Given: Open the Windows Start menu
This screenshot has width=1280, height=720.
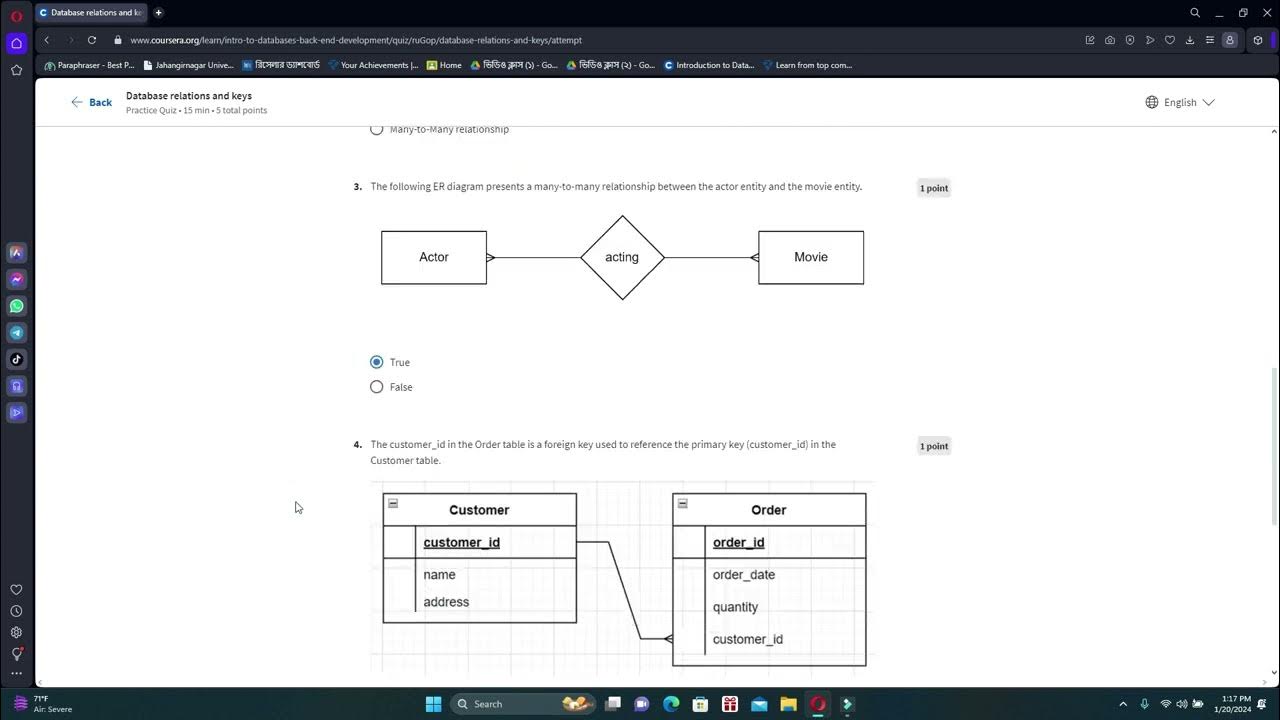Looking at the screenshot, I should click(x=433, y=704).
